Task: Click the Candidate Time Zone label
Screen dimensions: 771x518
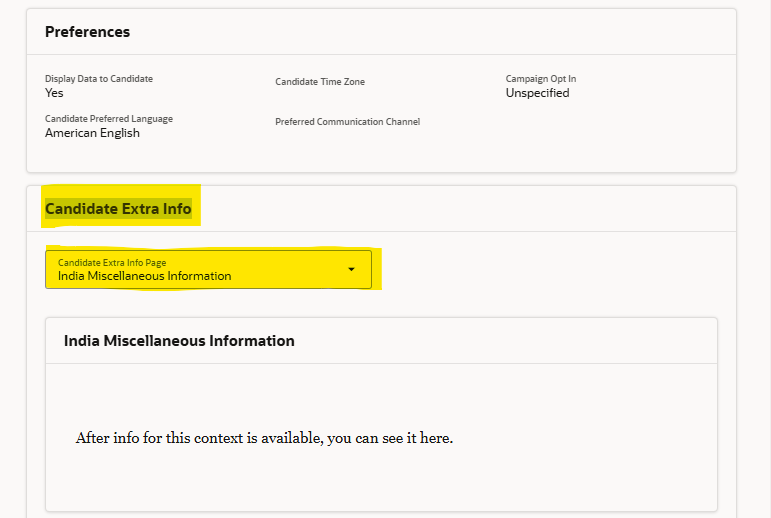Action: coord(320,82)
